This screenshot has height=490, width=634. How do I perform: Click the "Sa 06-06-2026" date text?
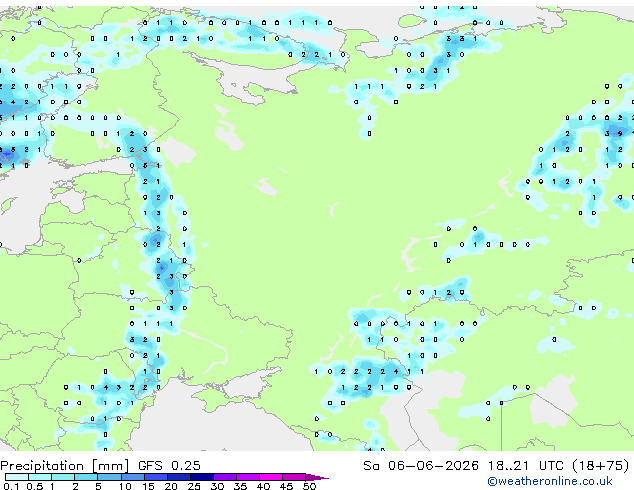421,466
